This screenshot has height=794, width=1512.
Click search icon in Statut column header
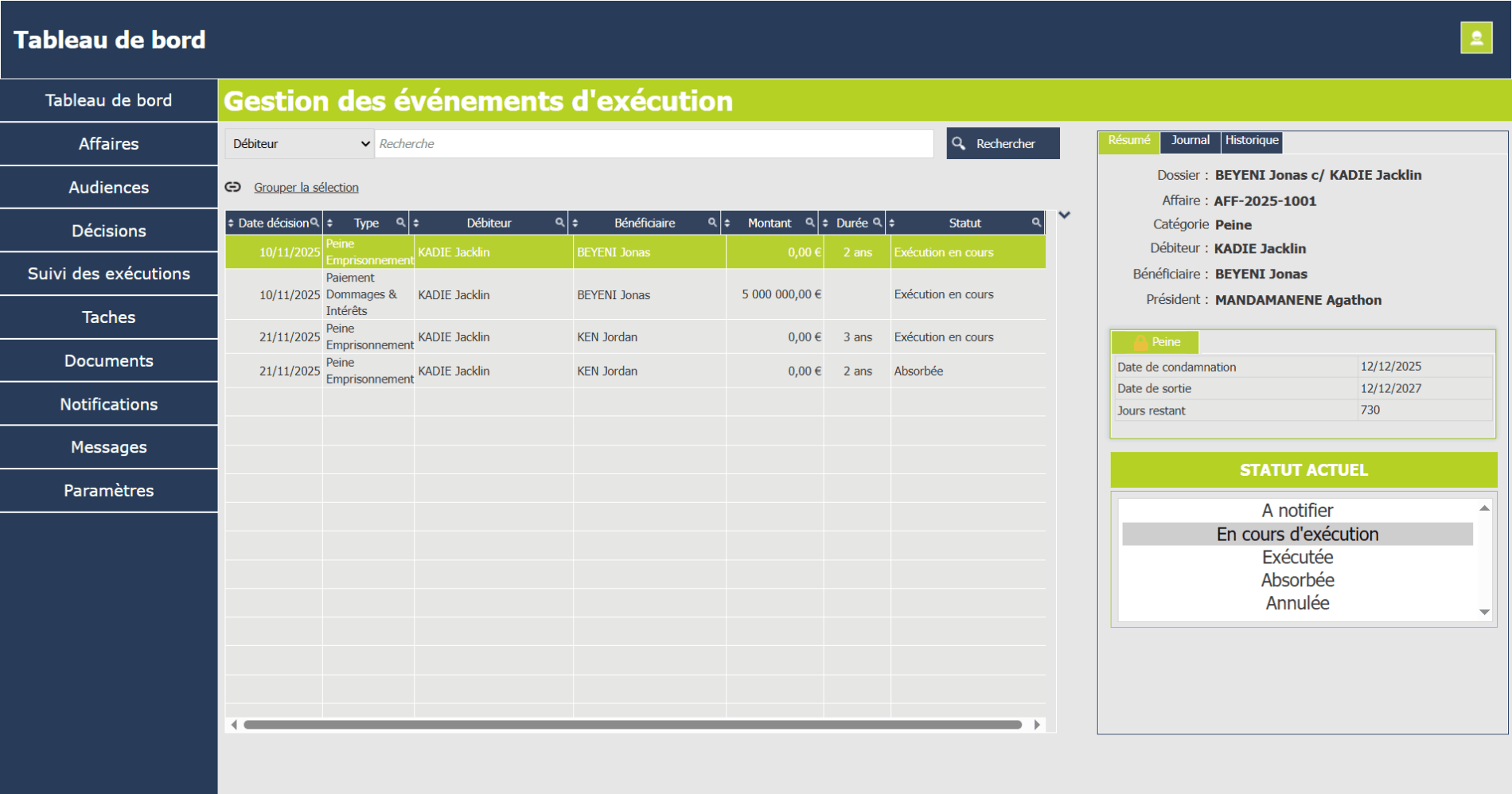click(1036, 223)
